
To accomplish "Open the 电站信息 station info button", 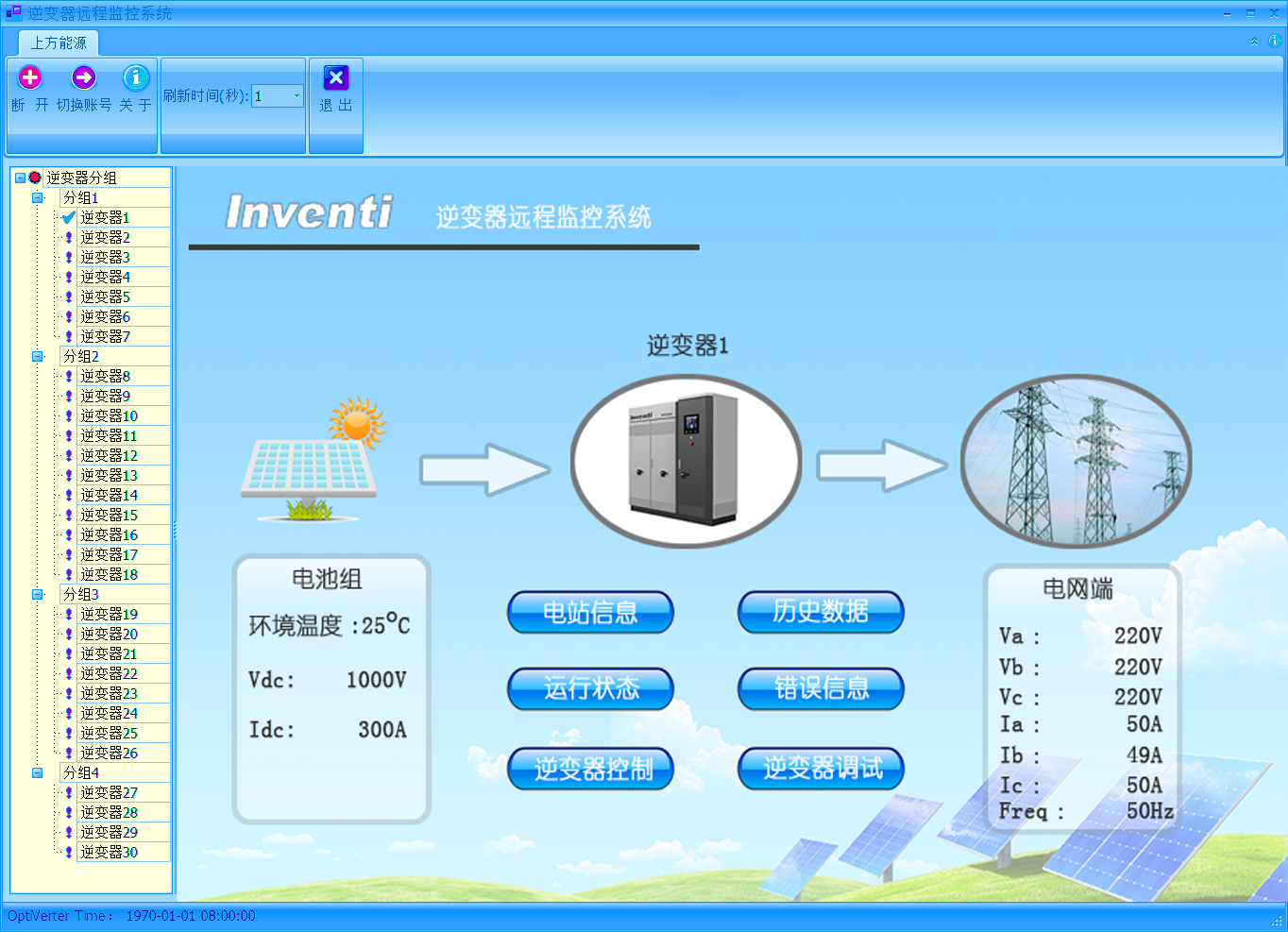I will point(590,613).
